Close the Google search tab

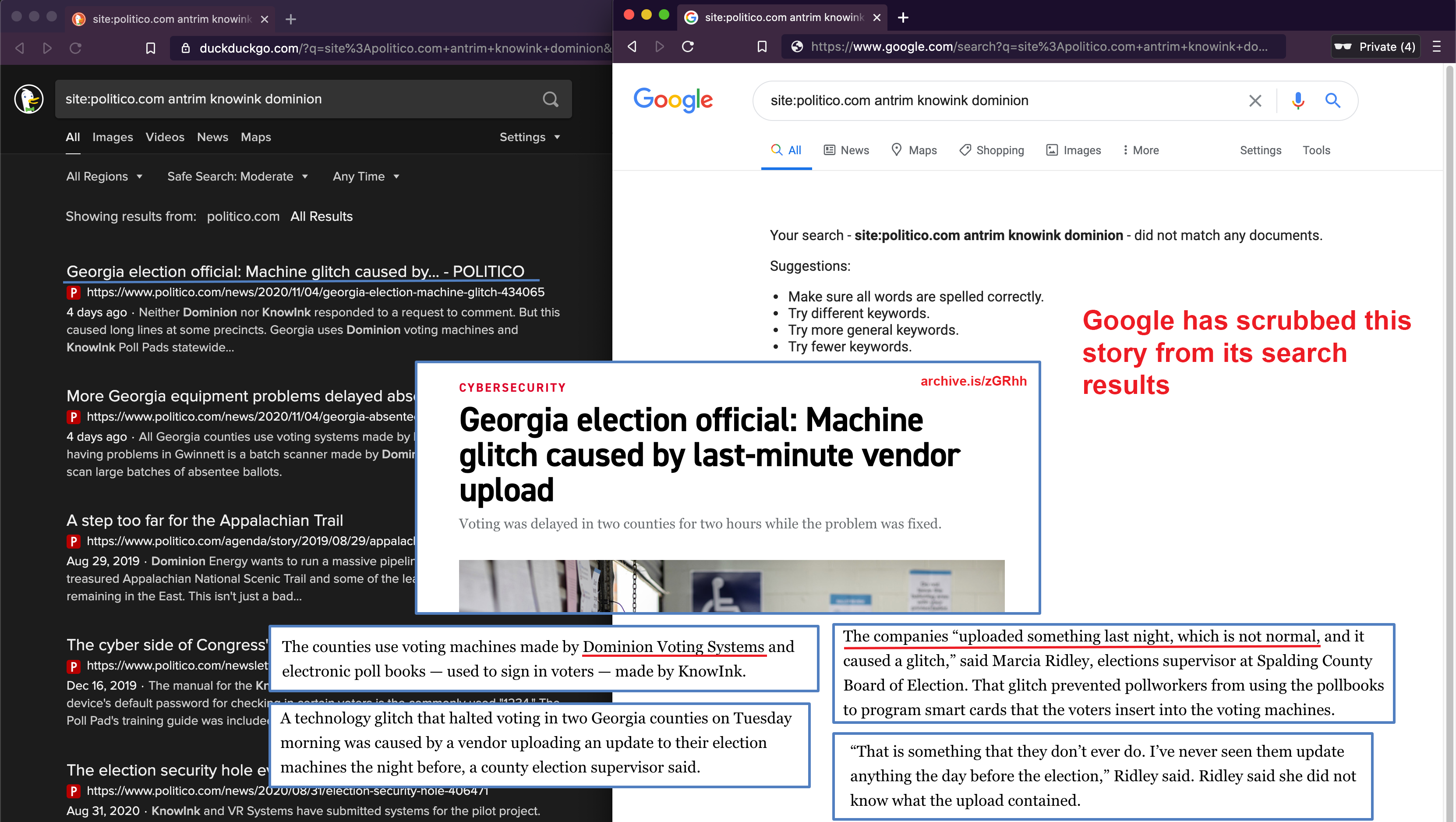[876, 18]
